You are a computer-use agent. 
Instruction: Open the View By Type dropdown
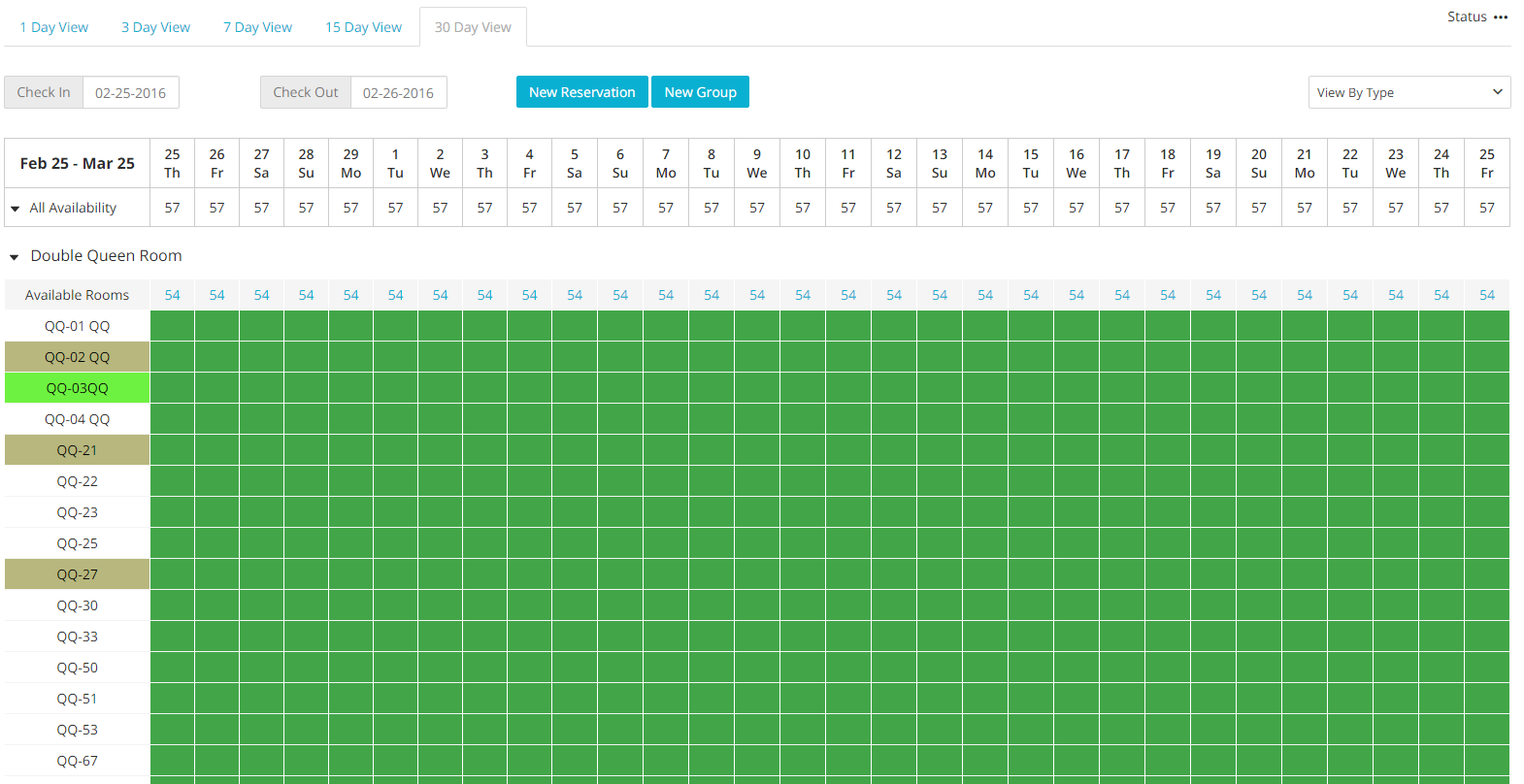click(x=1409, y=92)
